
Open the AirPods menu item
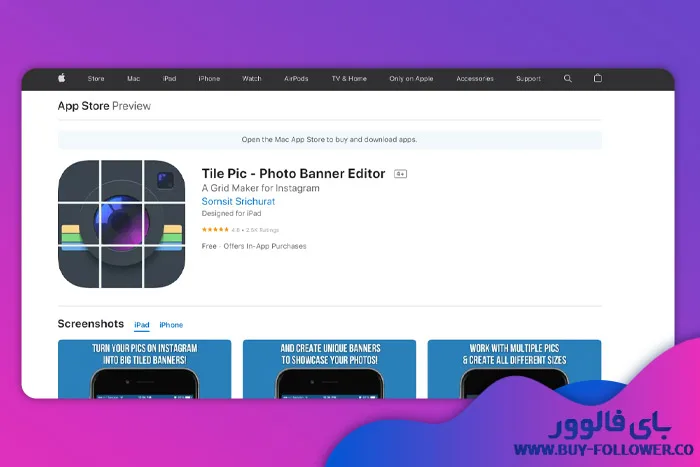pyautogui.click(x=296, y=79)
